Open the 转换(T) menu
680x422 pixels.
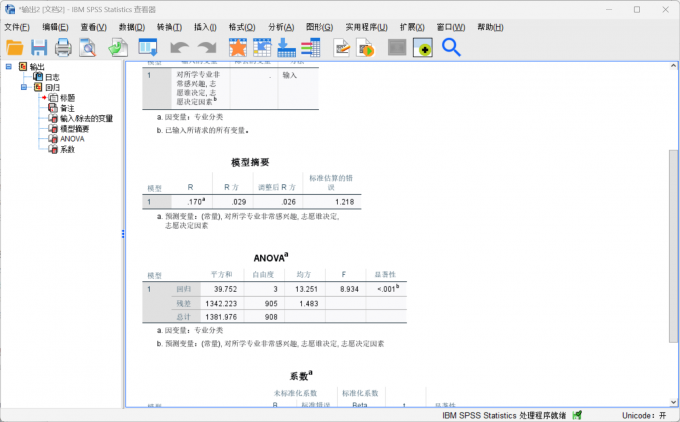(x=170, y=27)
